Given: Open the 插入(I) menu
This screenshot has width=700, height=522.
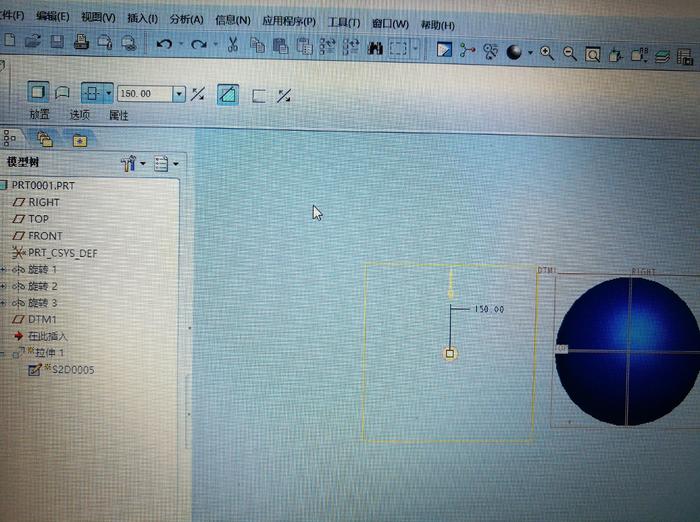Looking at the screenshot, I should pos(142,18).
